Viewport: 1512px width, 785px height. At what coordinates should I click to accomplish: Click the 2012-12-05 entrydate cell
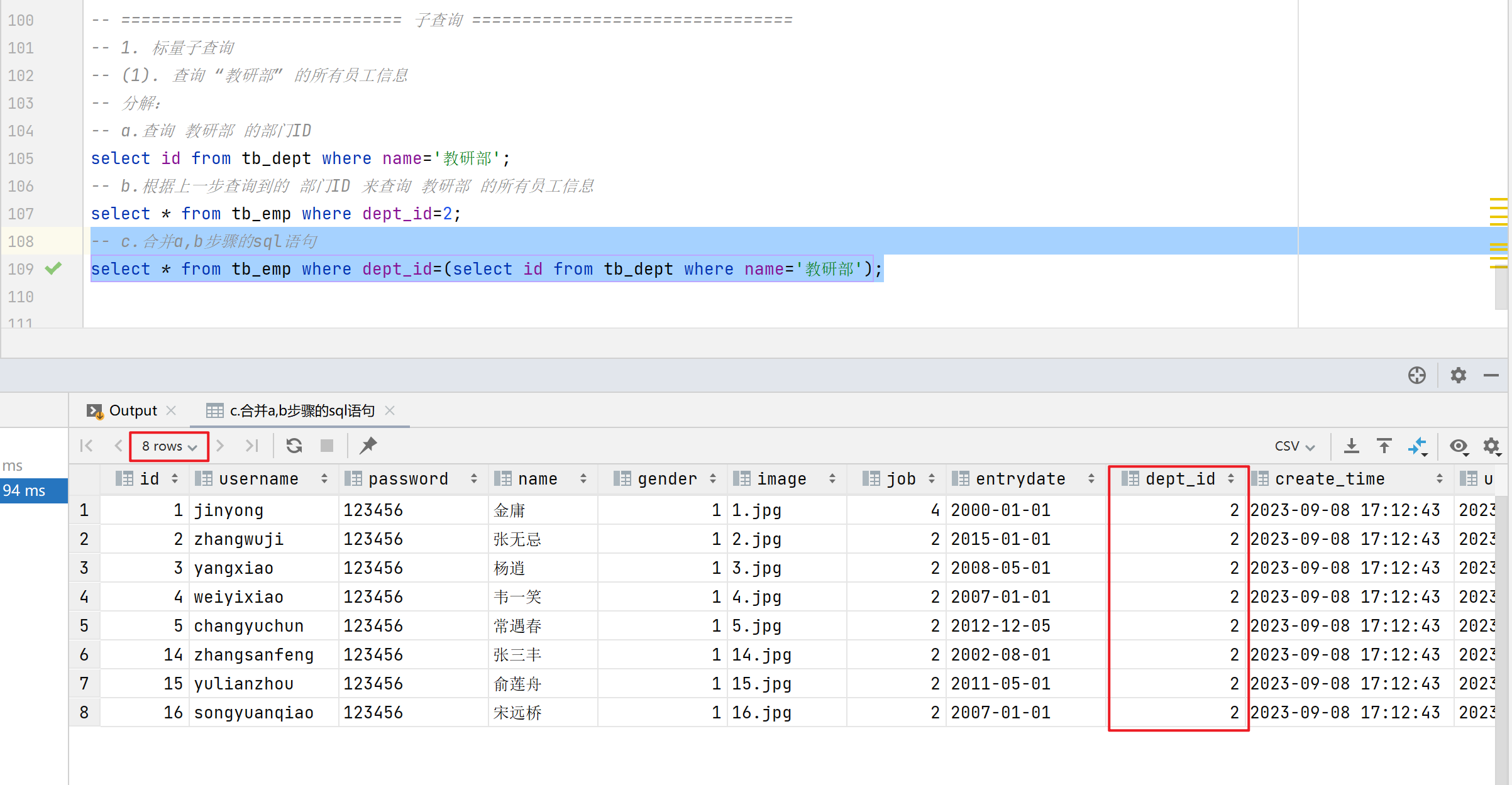click(1025, 626)
